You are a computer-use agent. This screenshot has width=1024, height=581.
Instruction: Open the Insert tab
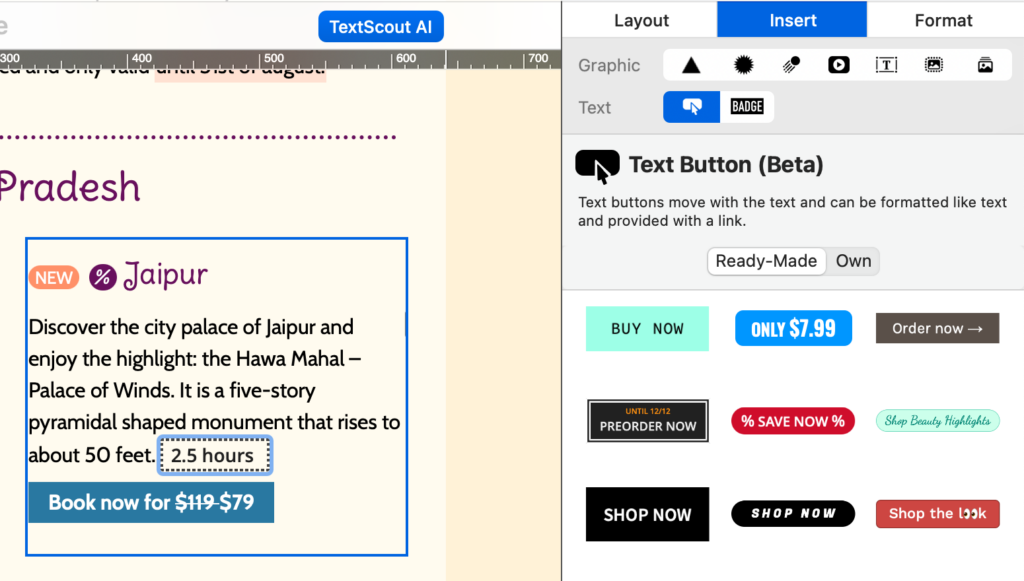click(792, 20)
